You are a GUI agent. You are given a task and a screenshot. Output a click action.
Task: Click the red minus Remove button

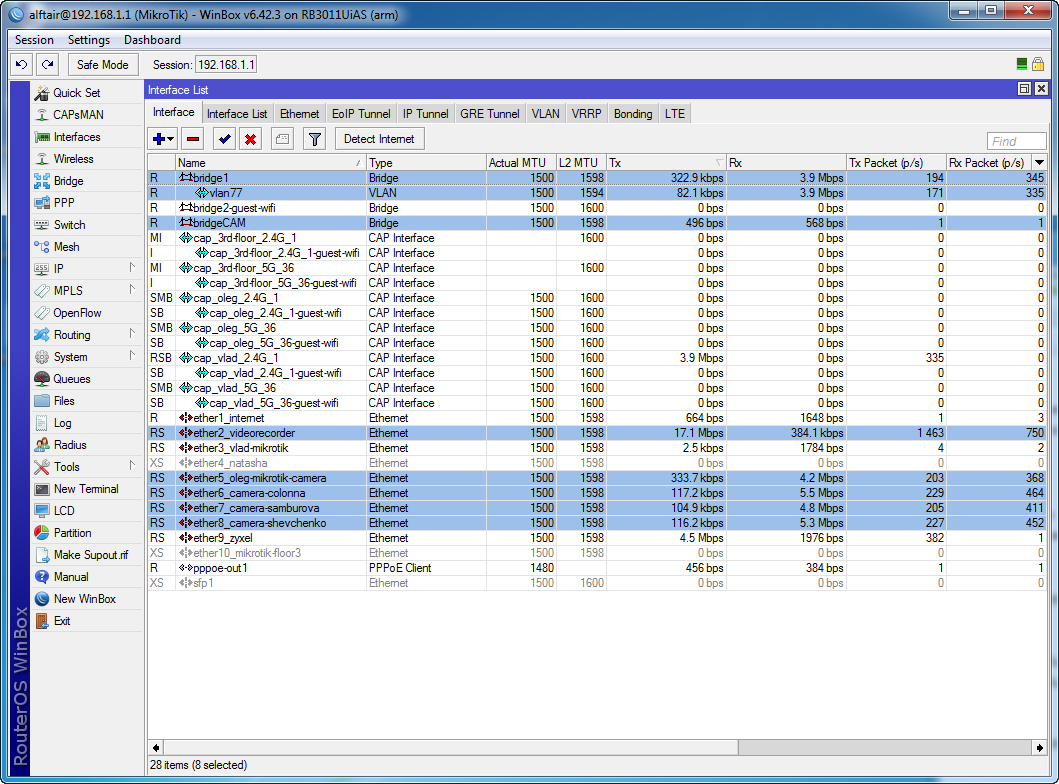[x=193, y=139]
